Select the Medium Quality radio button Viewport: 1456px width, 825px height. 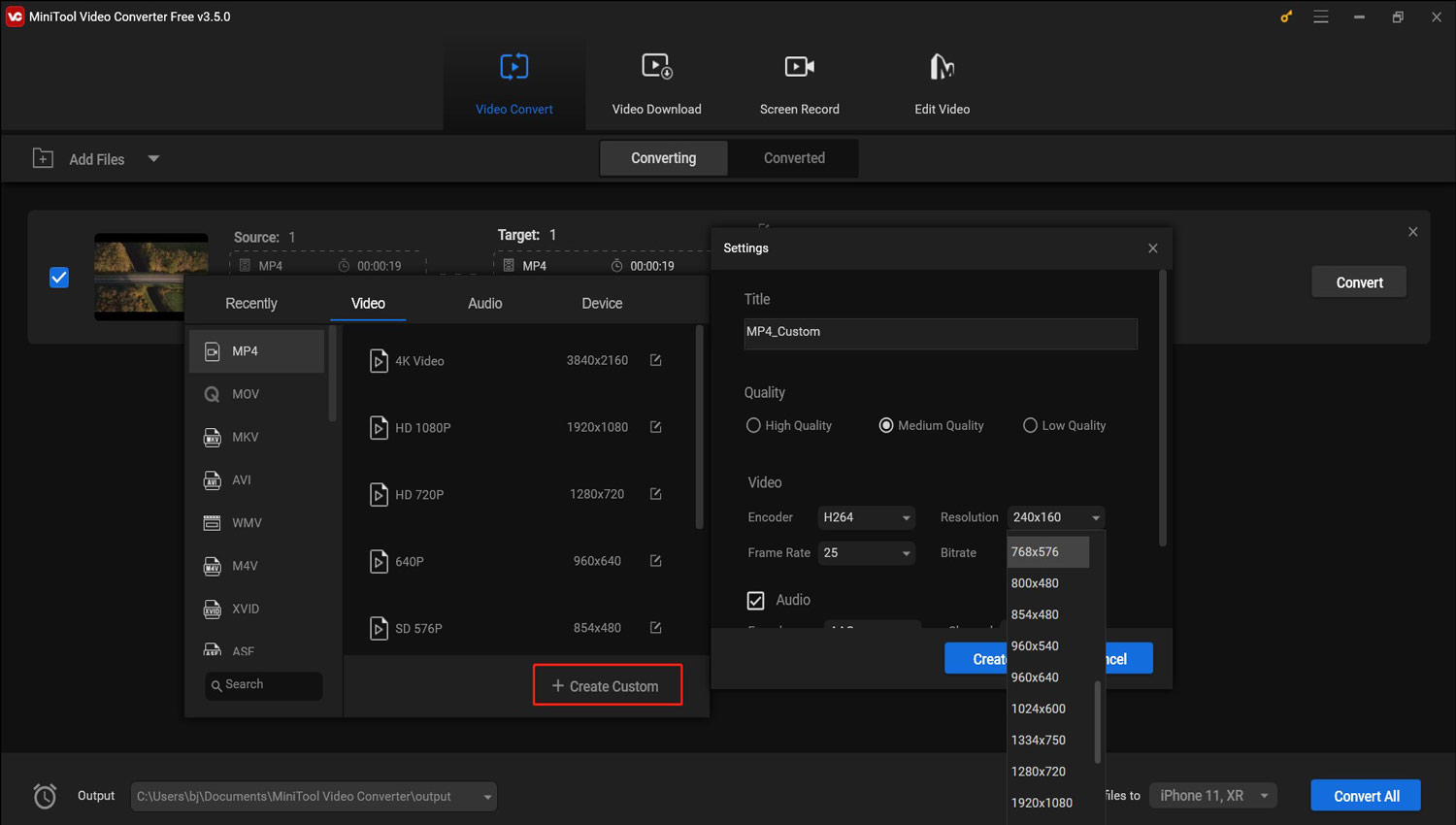coord(886,425)
